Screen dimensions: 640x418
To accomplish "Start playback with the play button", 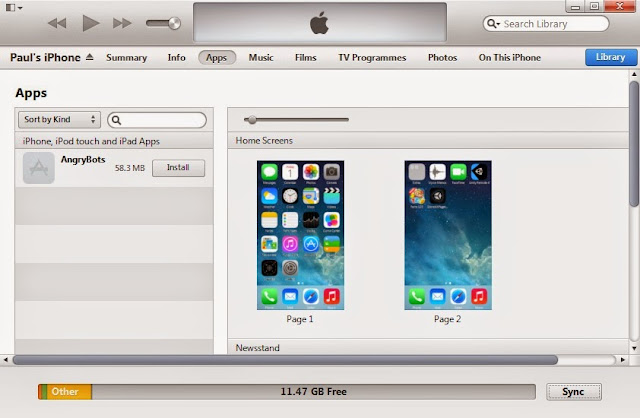I will click(x=91, y=23).
